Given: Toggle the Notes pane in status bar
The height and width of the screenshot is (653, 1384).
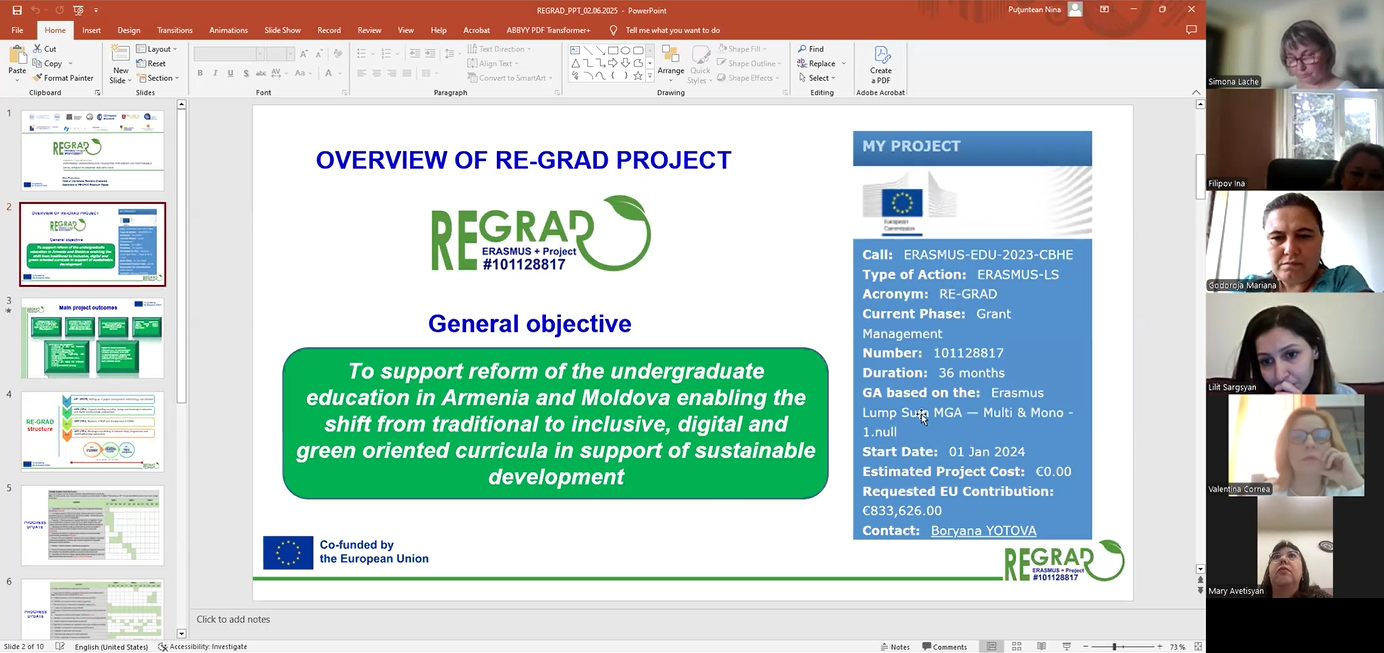Looking at the screenshot, I should (x=894, y=647).
